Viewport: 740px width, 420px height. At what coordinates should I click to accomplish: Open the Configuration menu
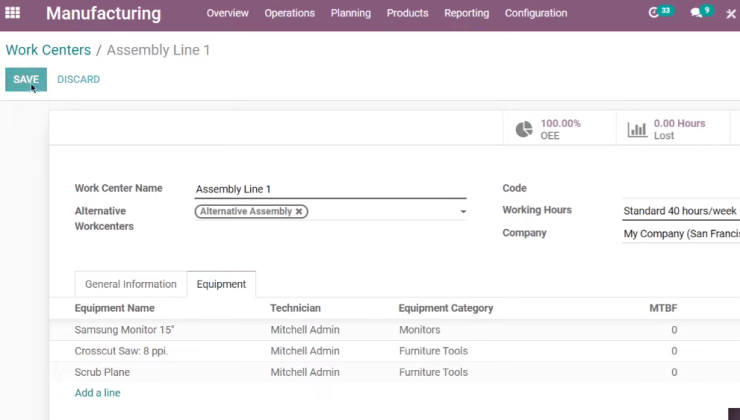[x=536, y=13]
